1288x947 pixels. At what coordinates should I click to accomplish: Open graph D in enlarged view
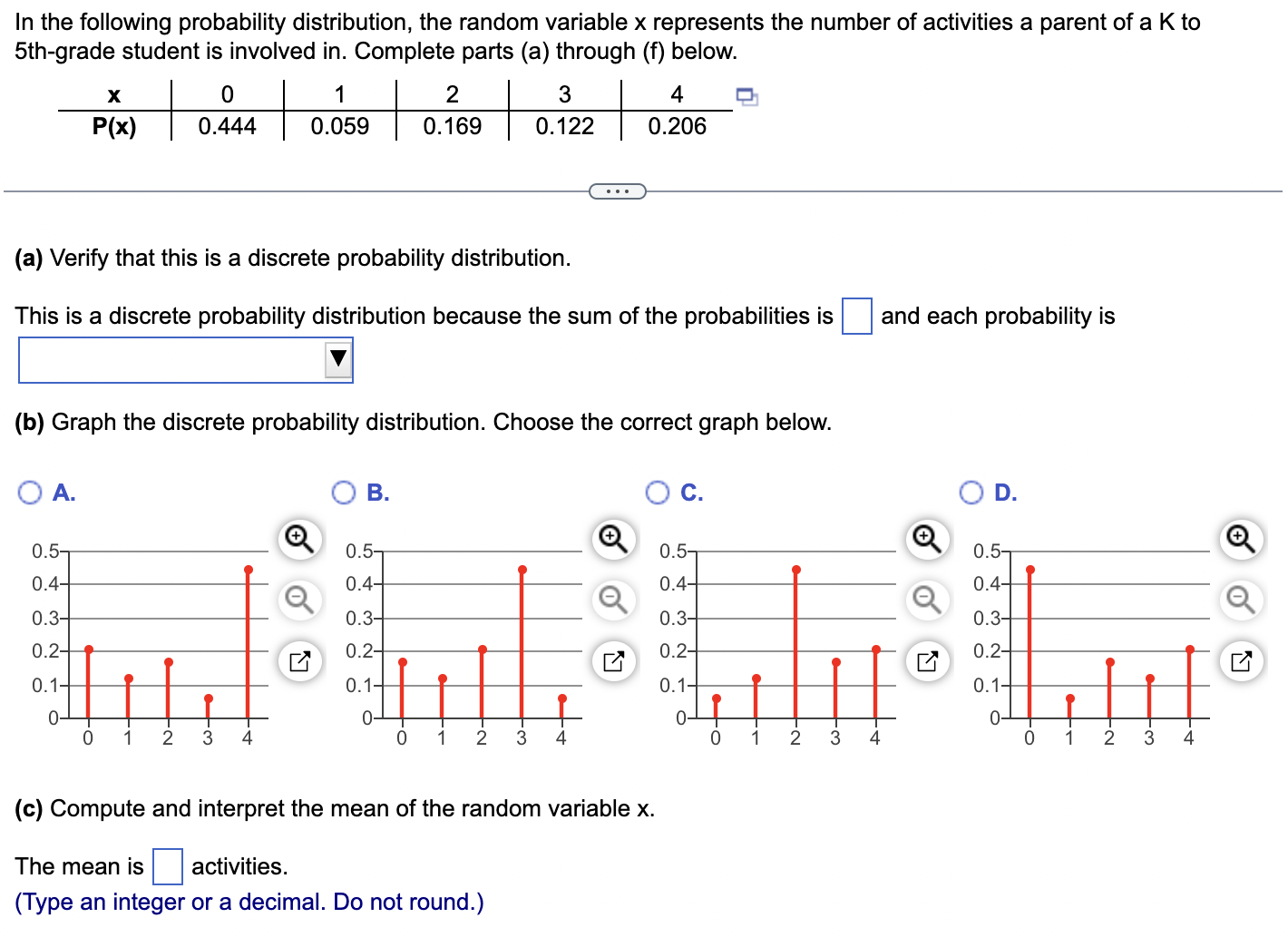click(1239, 661)
